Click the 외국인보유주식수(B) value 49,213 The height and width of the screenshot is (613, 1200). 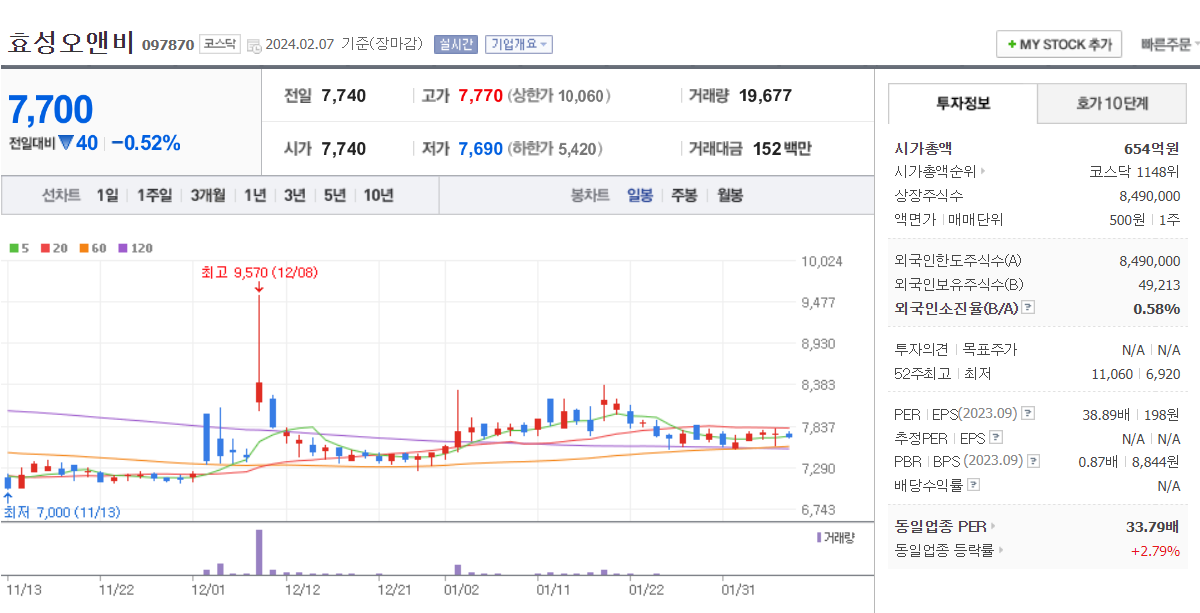pos(1159,284)
